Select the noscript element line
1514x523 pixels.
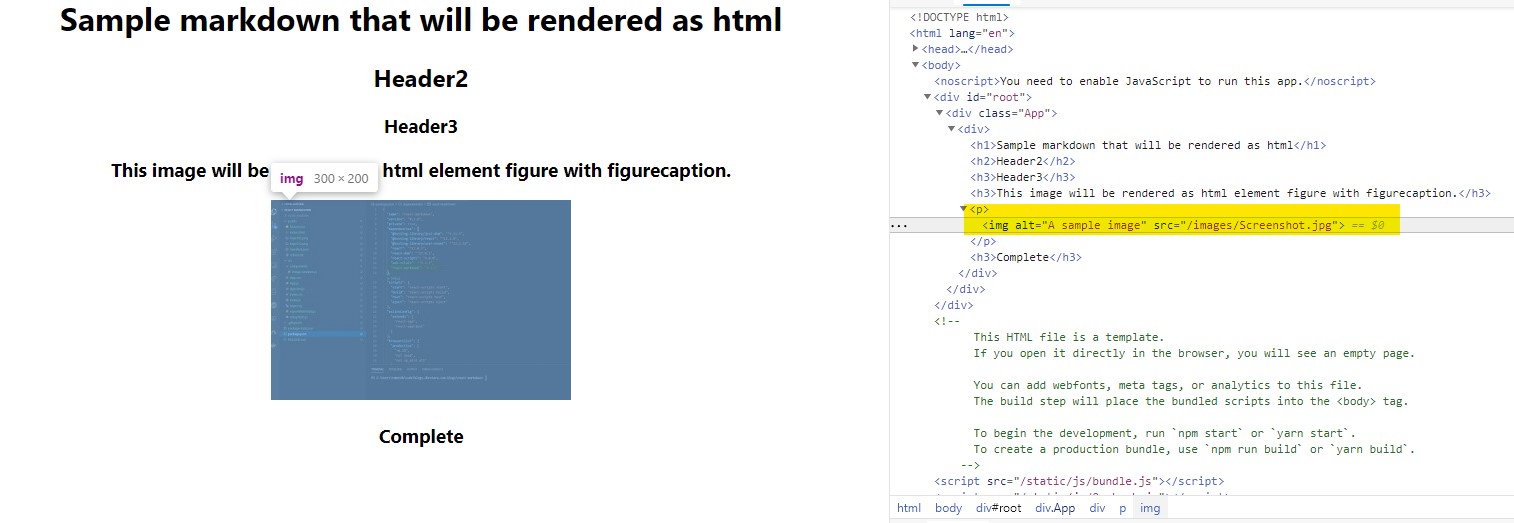click(x=1154, y=81)
